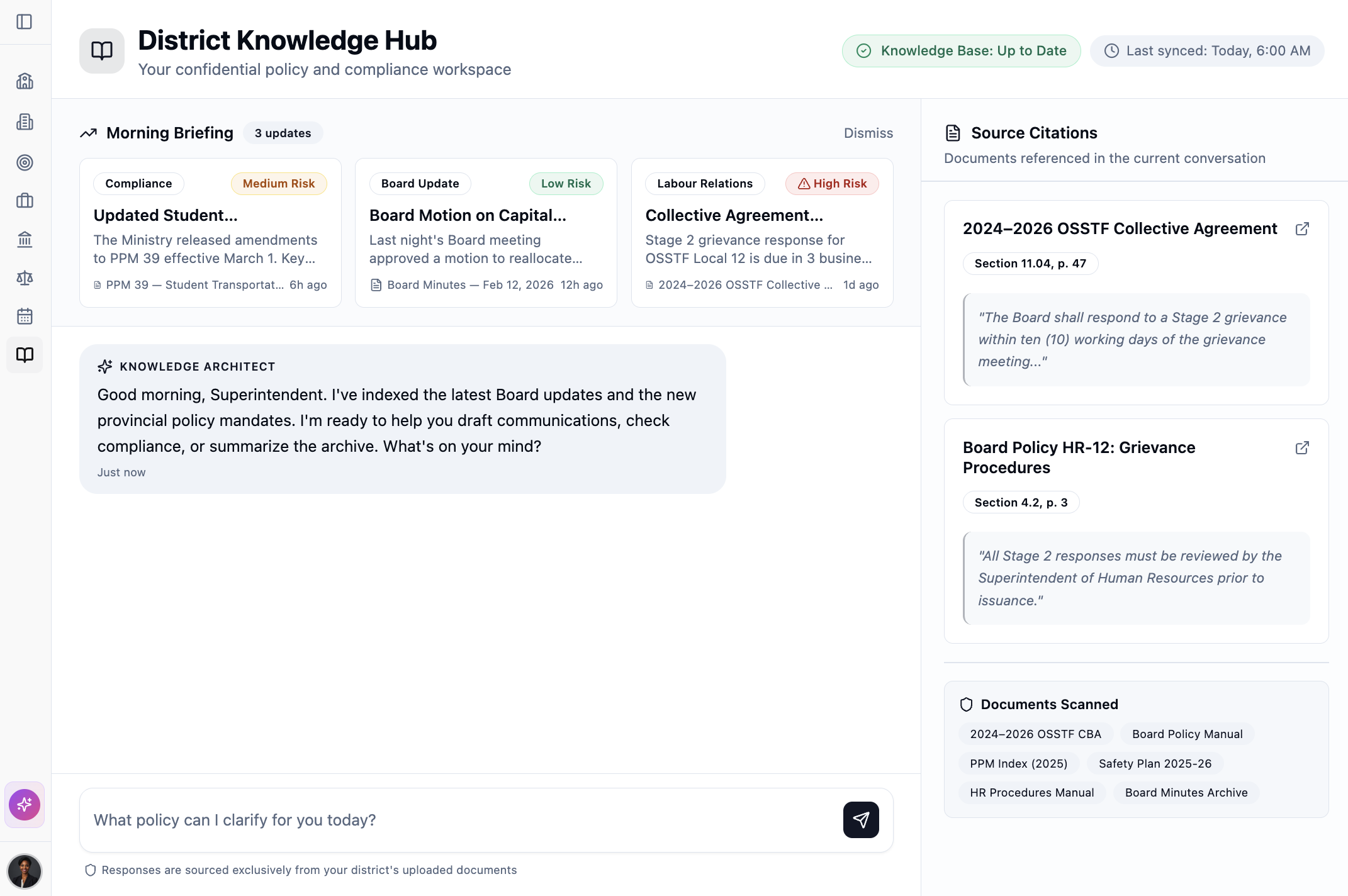The image size is (1348, 896).
Task: Expand Section 4.2, p. 3 citation details
Action: point(1020,501)
